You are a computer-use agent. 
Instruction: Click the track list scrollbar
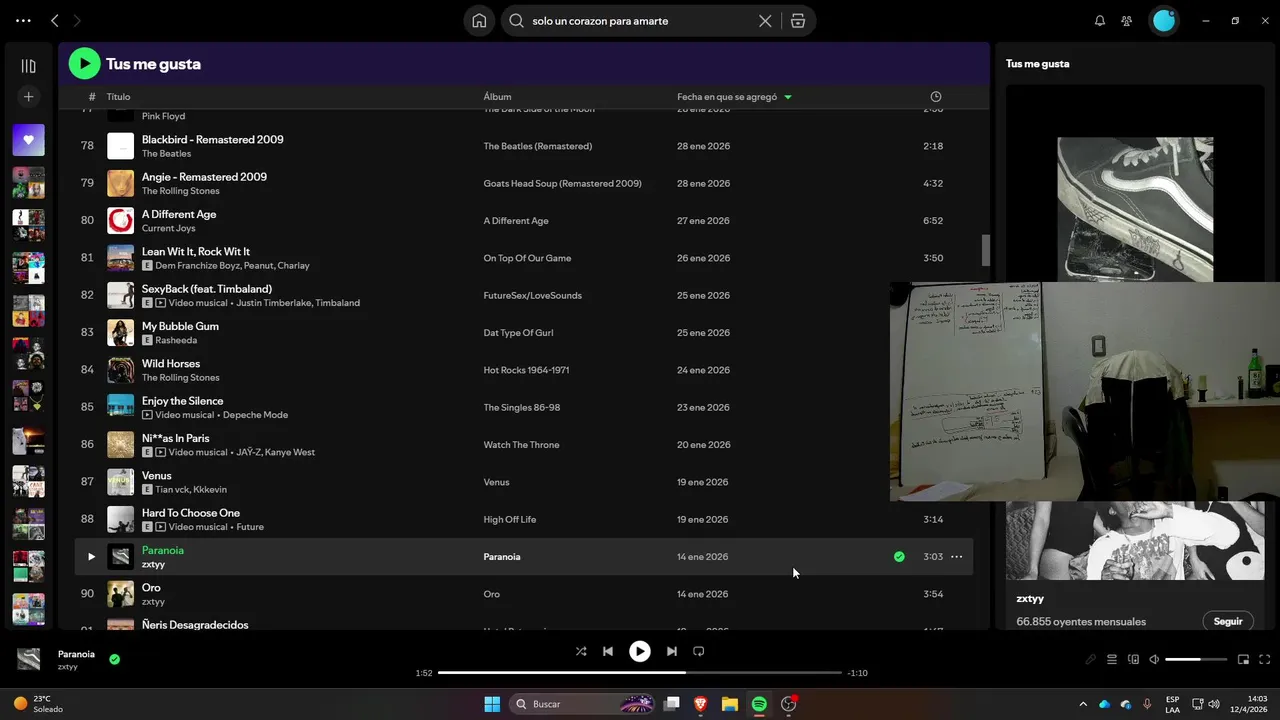[985, 250]
